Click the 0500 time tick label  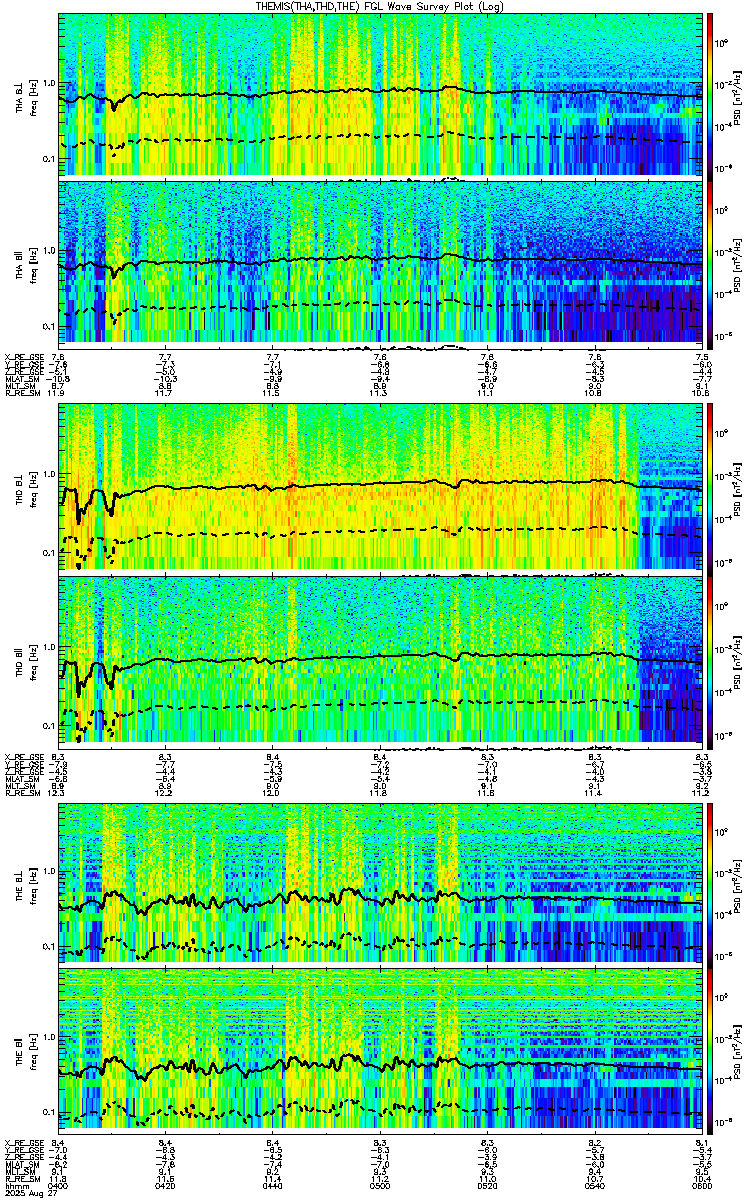tap(379, 1187)
